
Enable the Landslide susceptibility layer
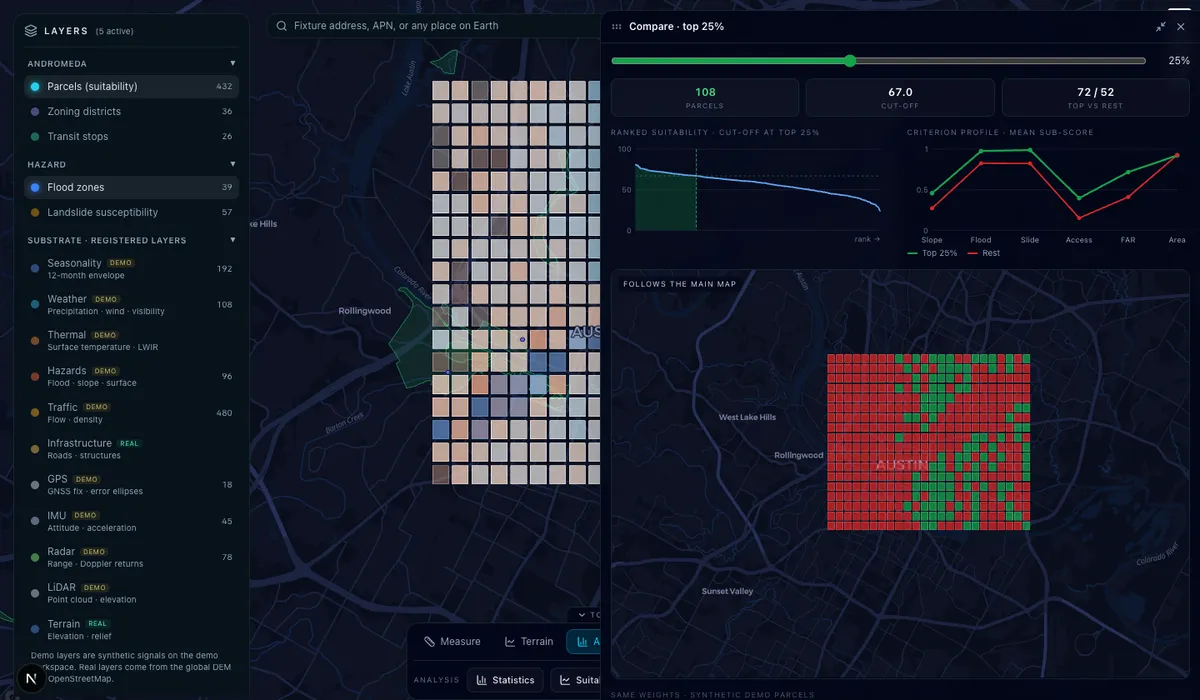point(131,212)
